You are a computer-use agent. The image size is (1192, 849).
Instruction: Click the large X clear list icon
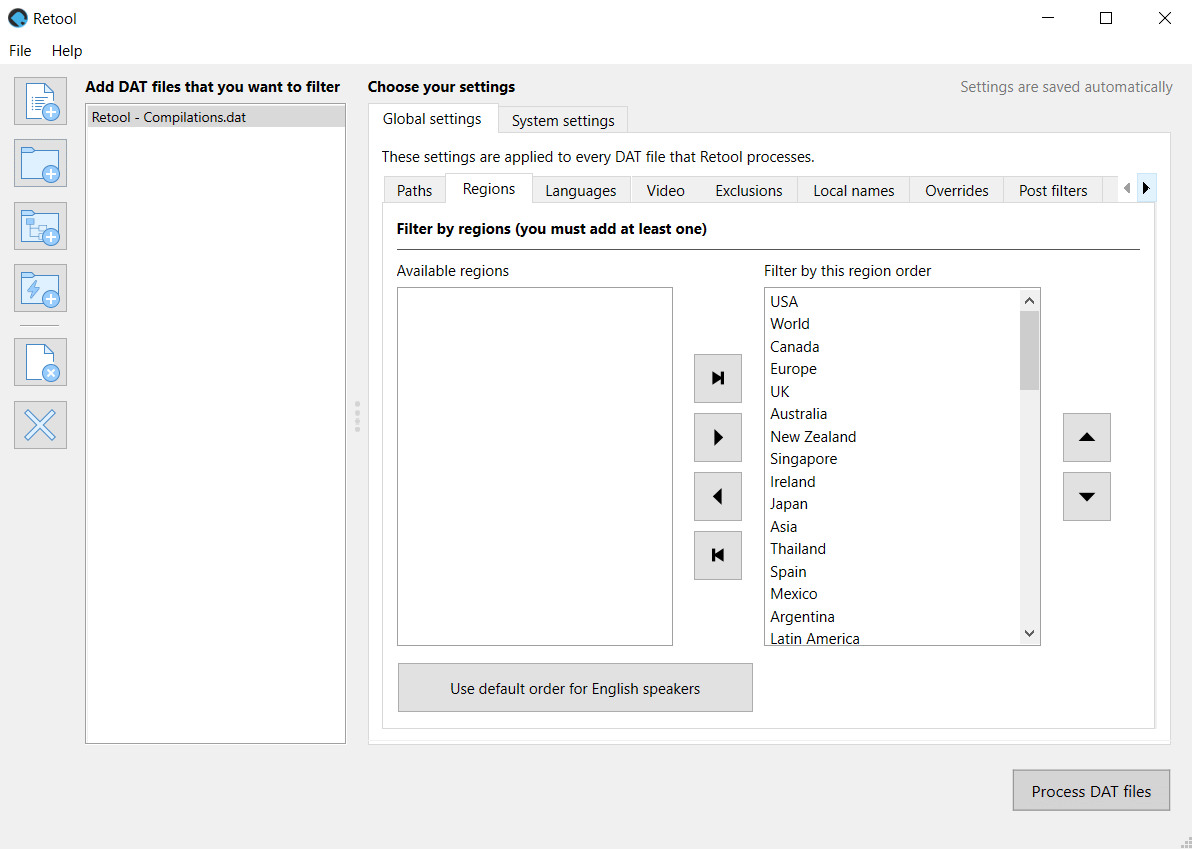coord(40,425)
